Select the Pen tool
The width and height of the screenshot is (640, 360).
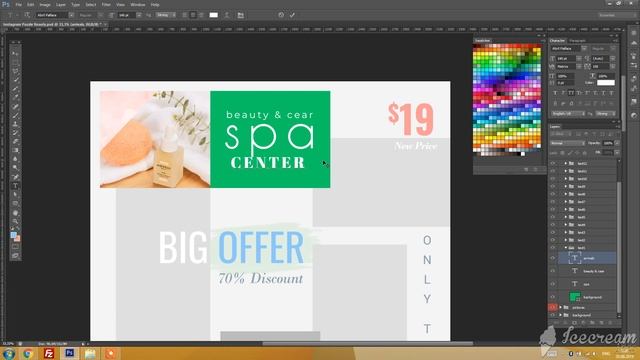(15, 177)
